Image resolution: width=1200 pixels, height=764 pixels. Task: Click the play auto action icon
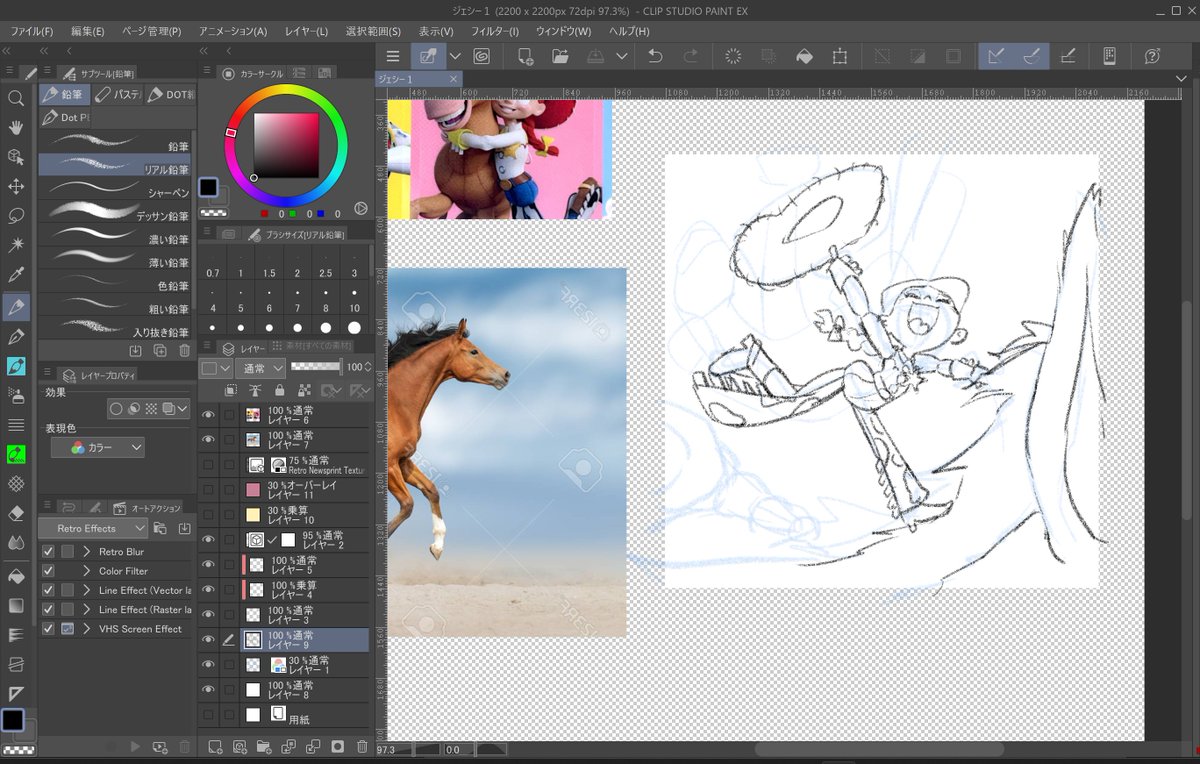[x=136, y=746]
